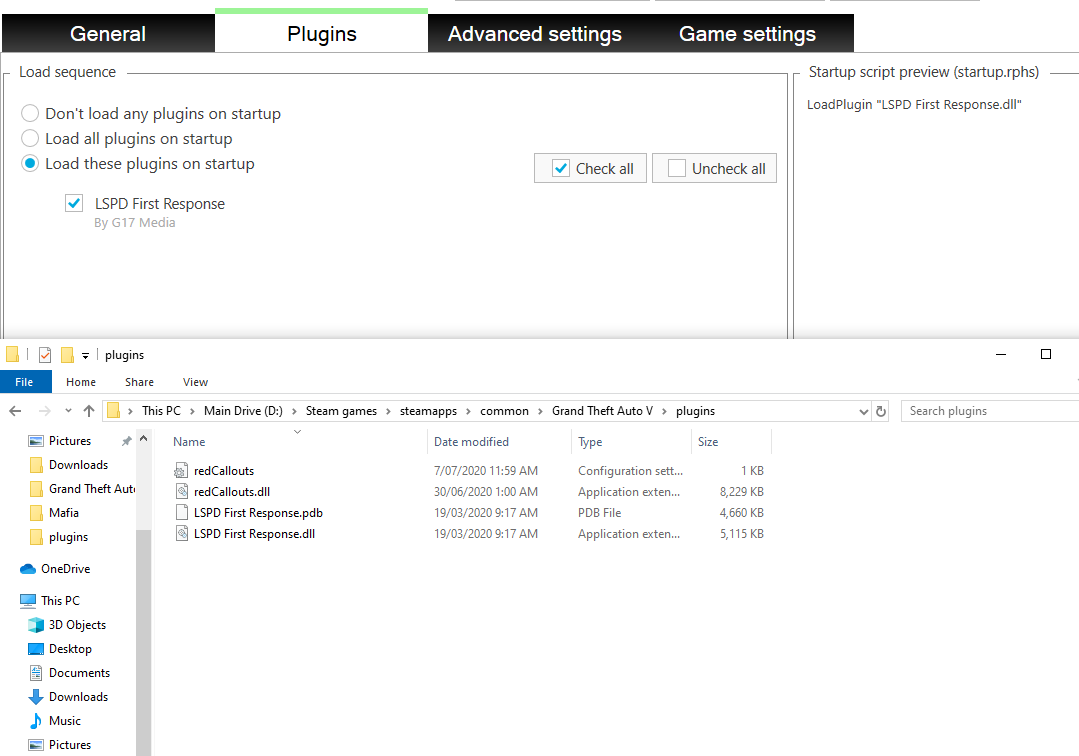Screen dimensions: 1079x756
Task: Refresh the plugins folder
Action: [881, 411]
